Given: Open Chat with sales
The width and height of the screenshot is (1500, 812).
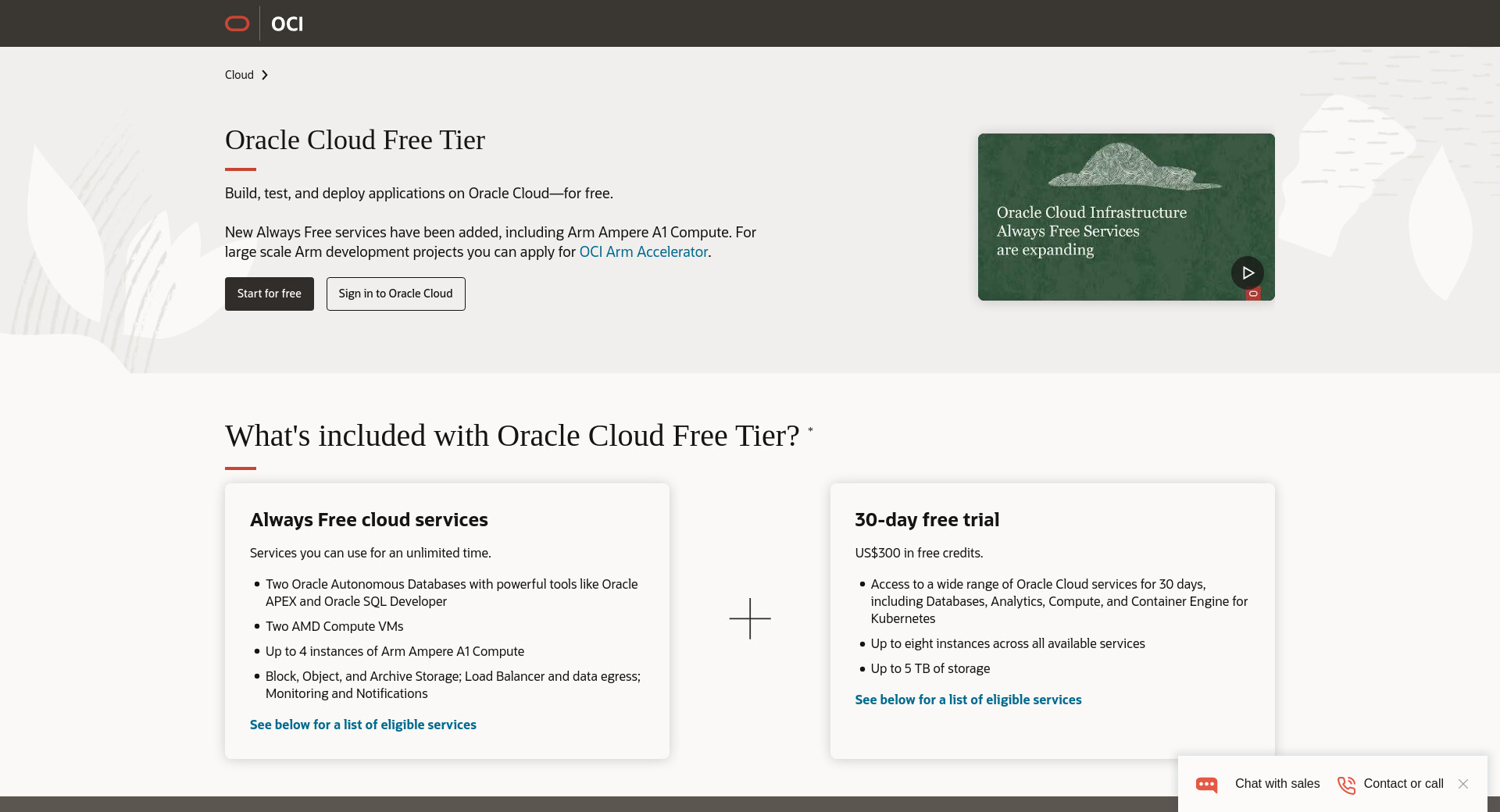Looking at the screenshot, I should [x=1277, y=784].
